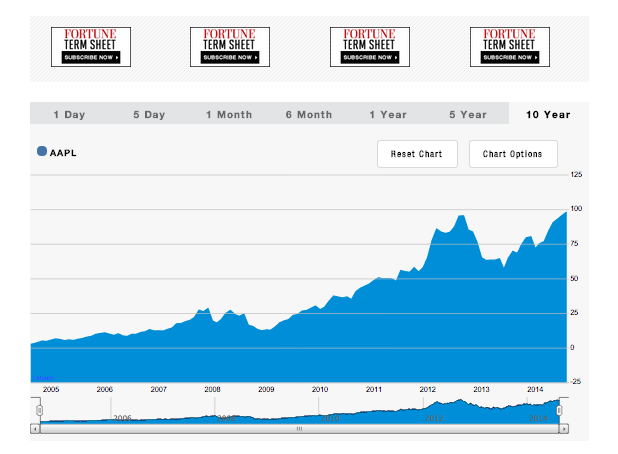Screen dimensions: 618x454
Task: Click the 2005 x-axis year label
Action: point(51,389)
